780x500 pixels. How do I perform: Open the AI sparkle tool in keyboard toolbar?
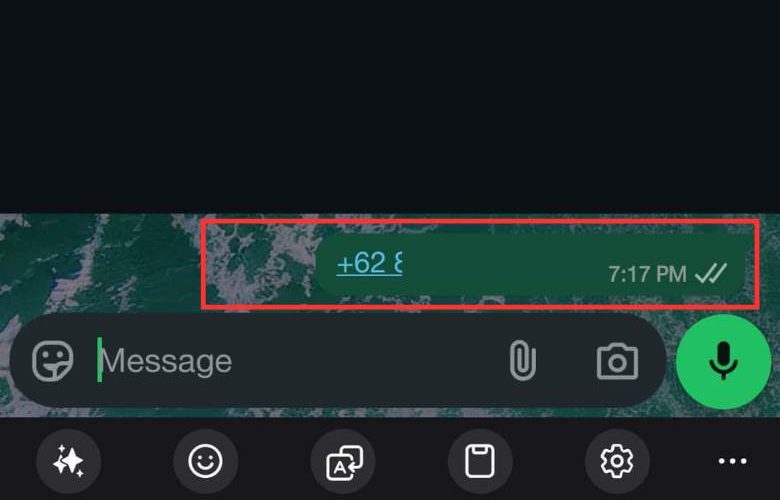(68, 461)
